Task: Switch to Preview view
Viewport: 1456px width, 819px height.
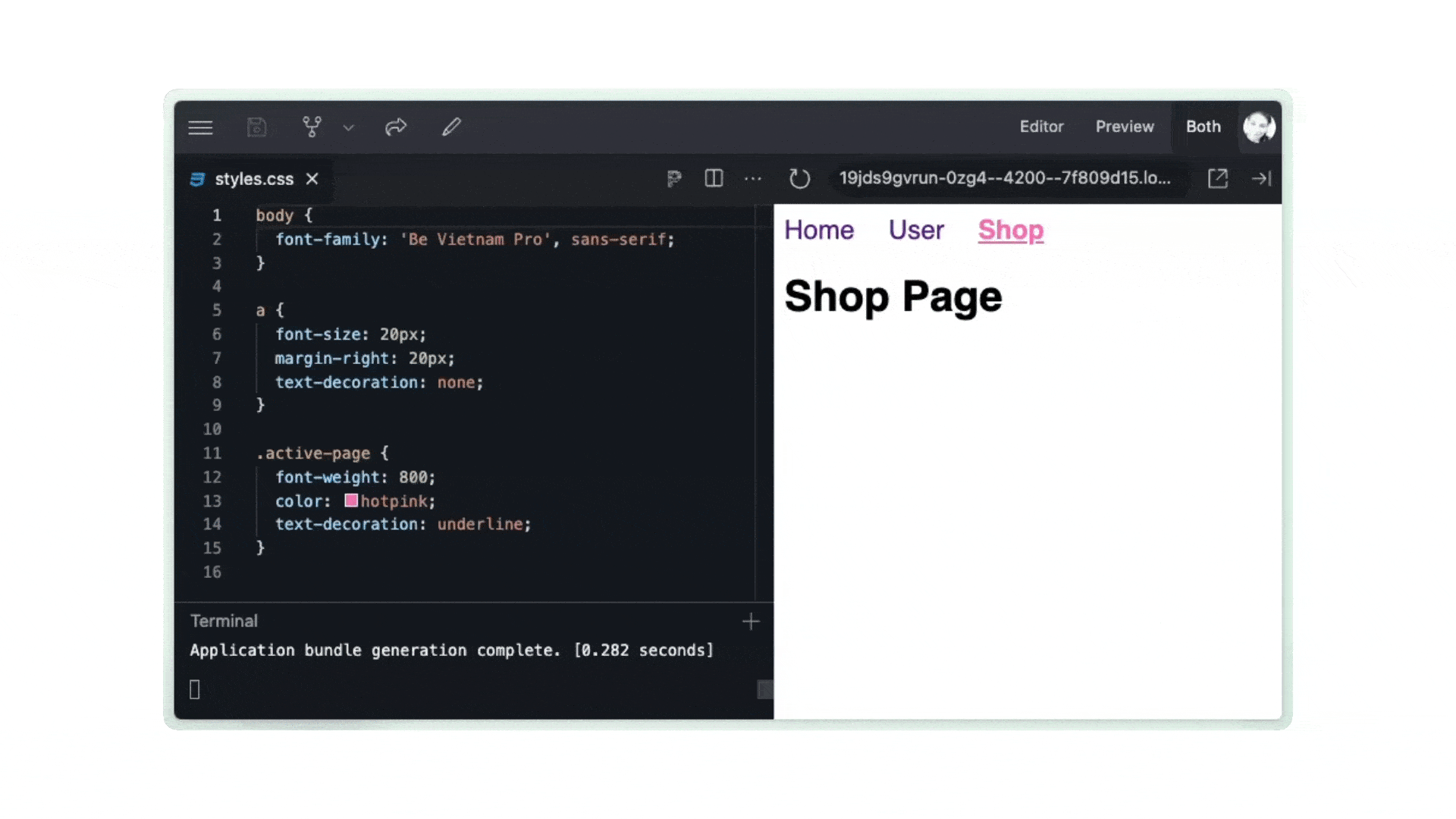Action: point(1125,127)
